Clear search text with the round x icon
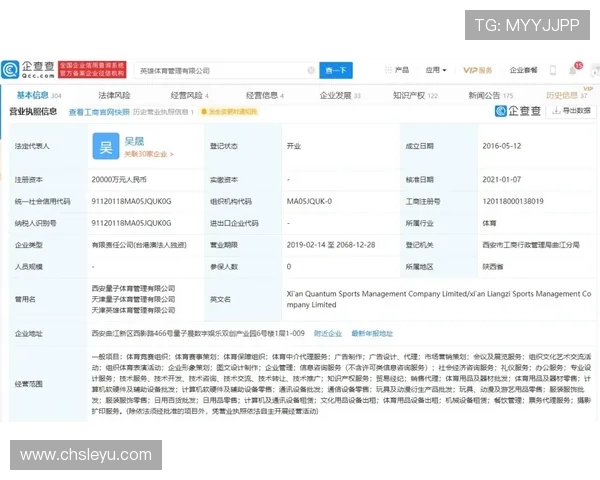 [311, 70]
